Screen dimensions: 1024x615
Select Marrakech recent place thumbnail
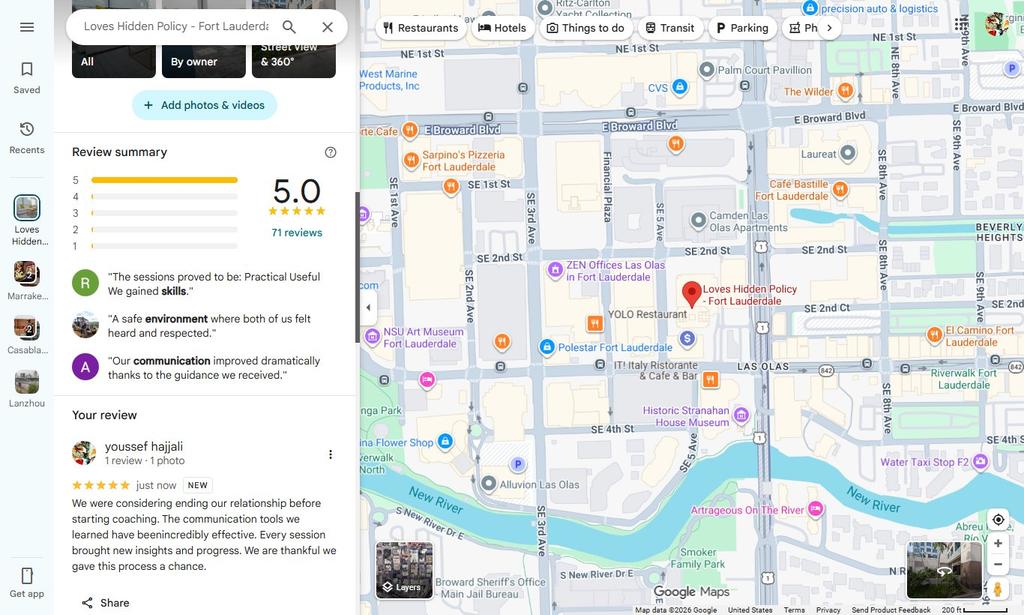[27, 274]
